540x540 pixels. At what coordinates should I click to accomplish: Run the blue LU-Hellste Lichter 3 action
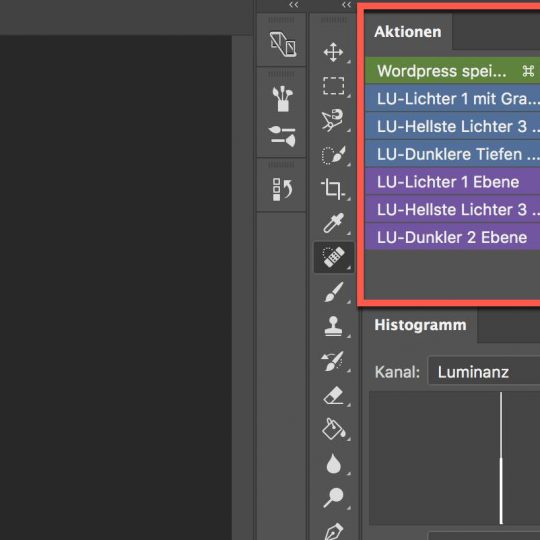point(453,126)
